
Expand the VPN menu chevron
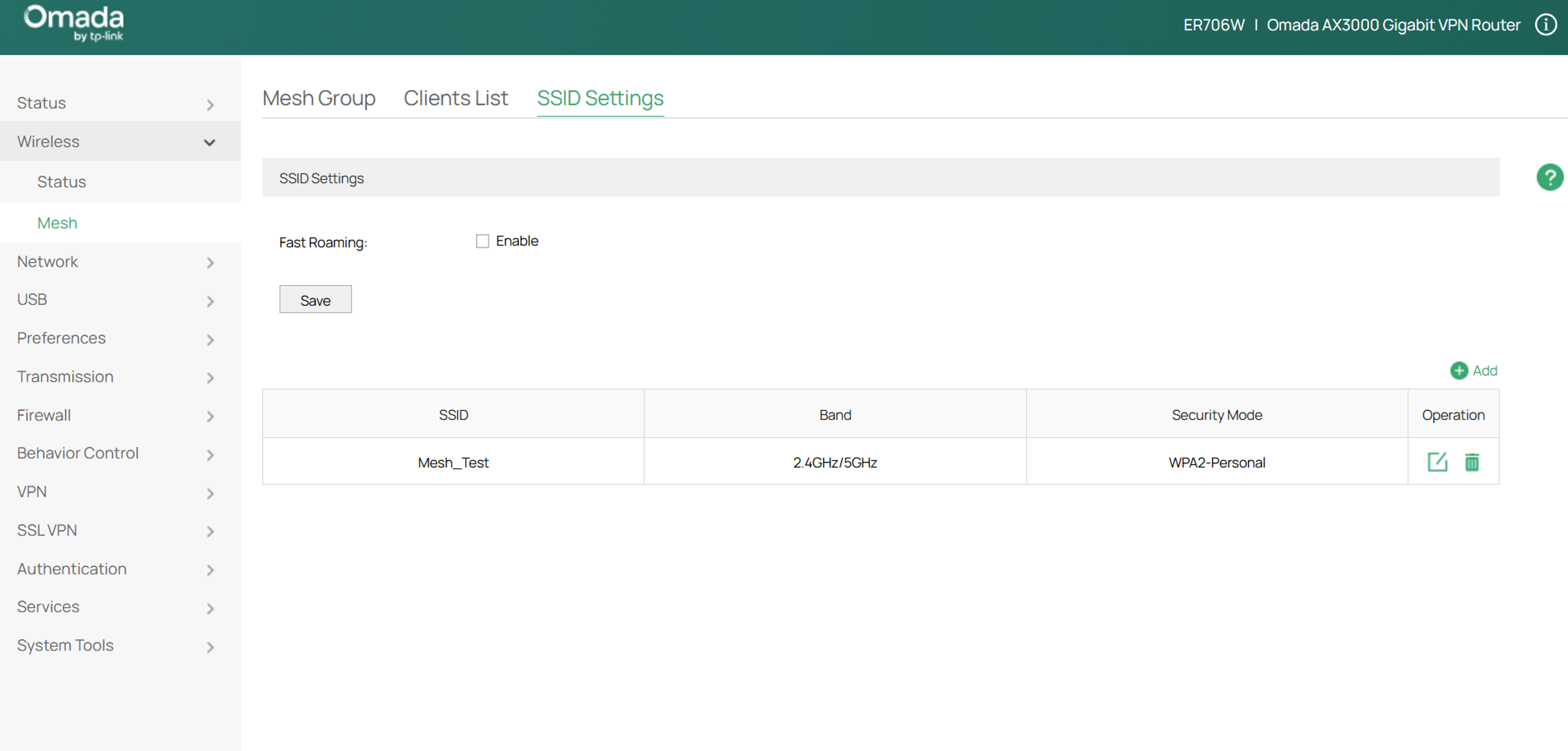click(210, 493)
